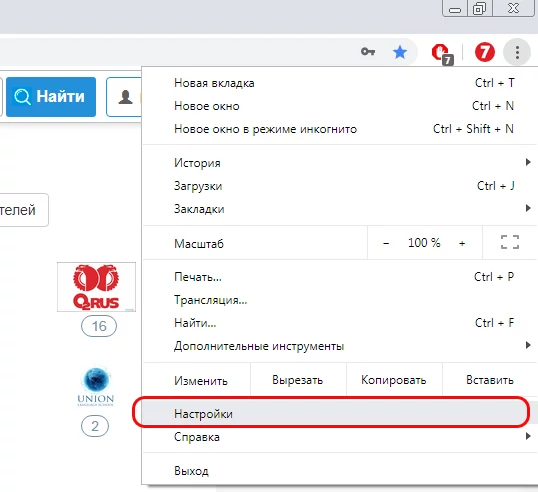This screenshot has height=492, width=538.
Task: Click the three-dot Chrome menu button
Action: [x=517, y=52]
